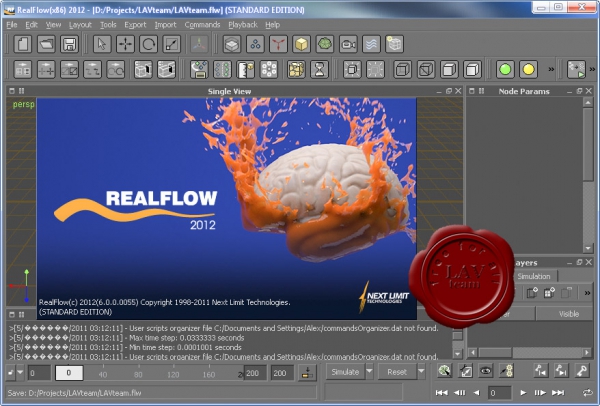The image size is (600, 406).
Task: Open the Simulate button dropdown arrow
Action: [x=369, y=372]
